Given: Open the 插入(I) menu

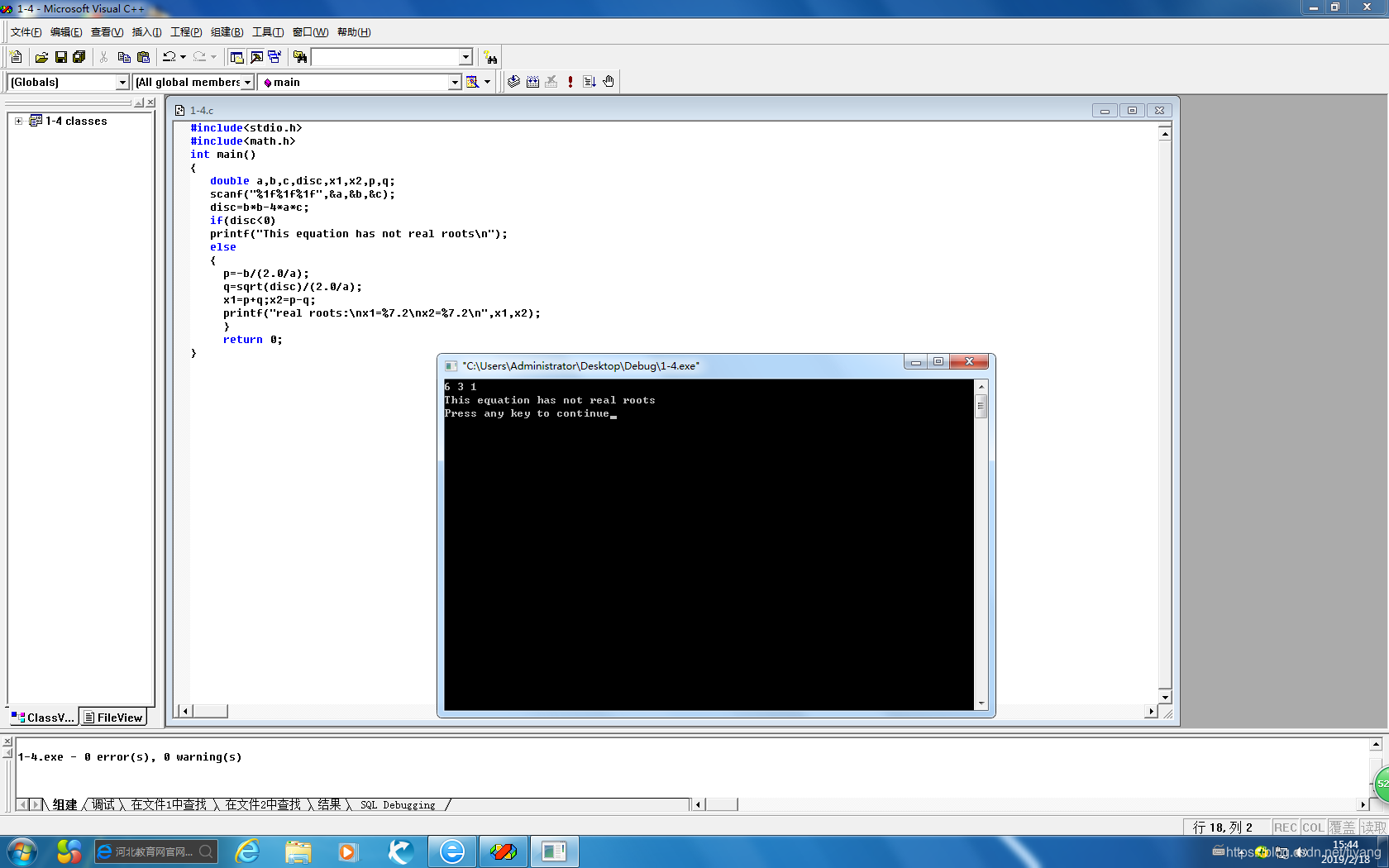Looking at the screenshot, I should click(x=146, y=32).
